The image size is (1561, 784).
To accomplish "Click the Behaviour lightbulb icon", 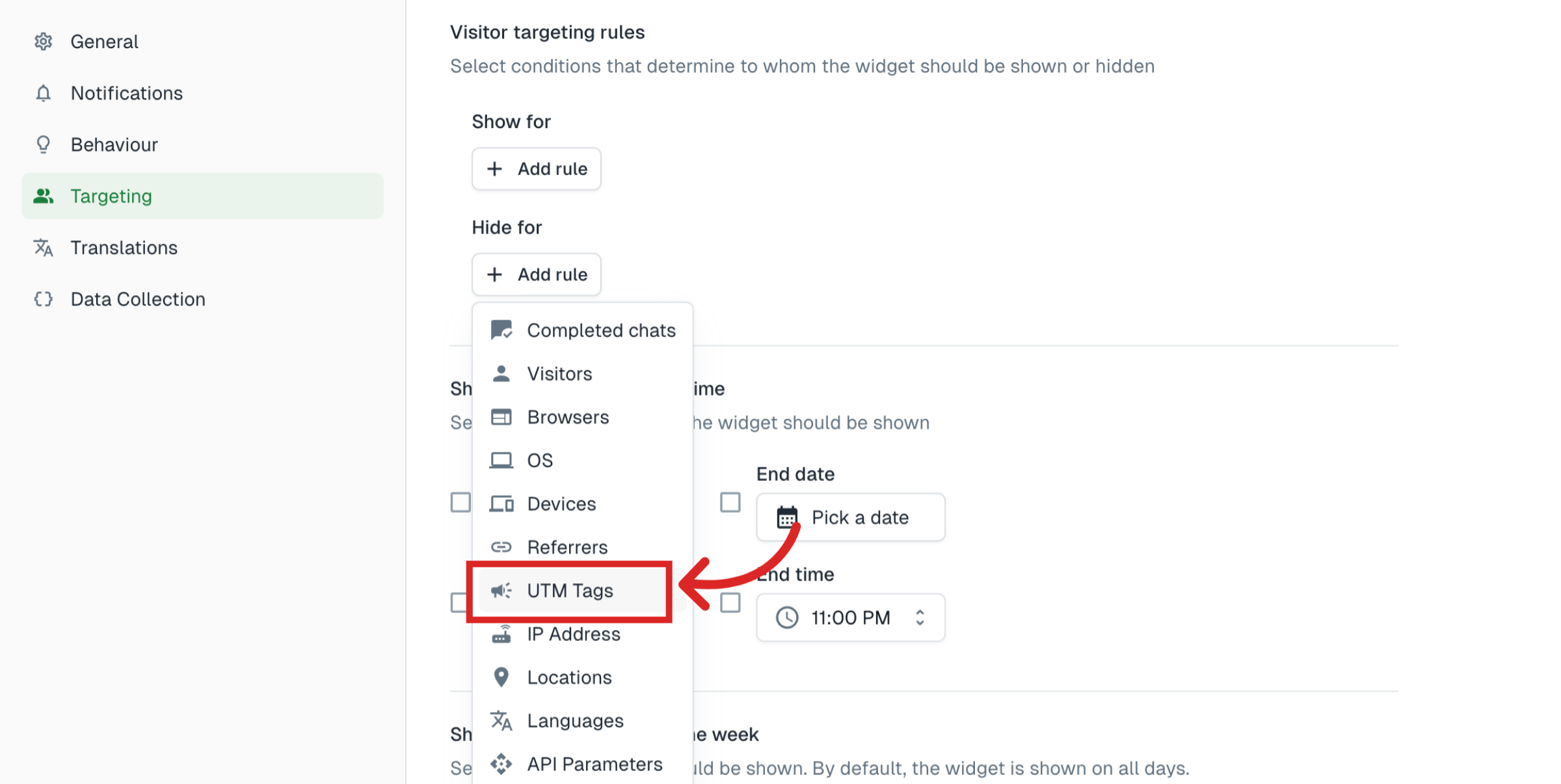I will tap(43, 144).
